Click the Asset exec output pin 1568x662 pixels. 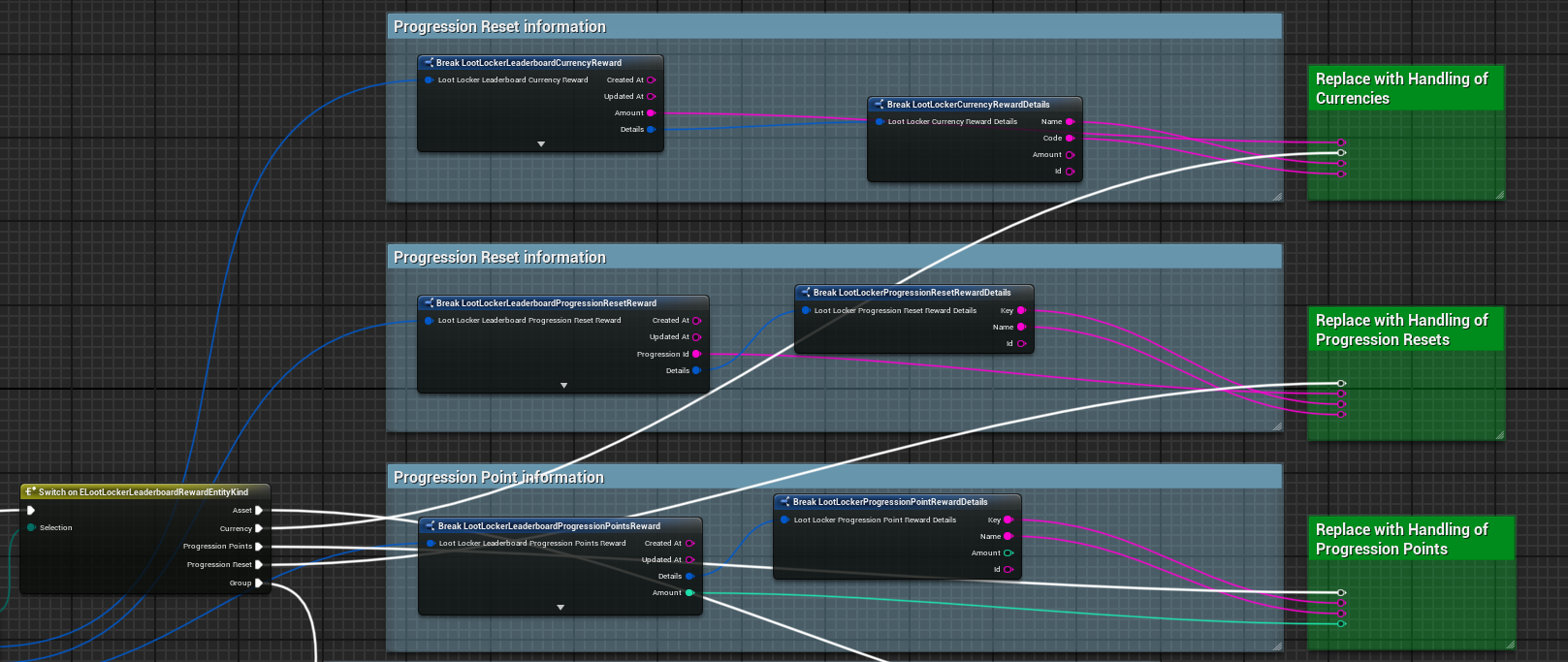tap(259, 510)
